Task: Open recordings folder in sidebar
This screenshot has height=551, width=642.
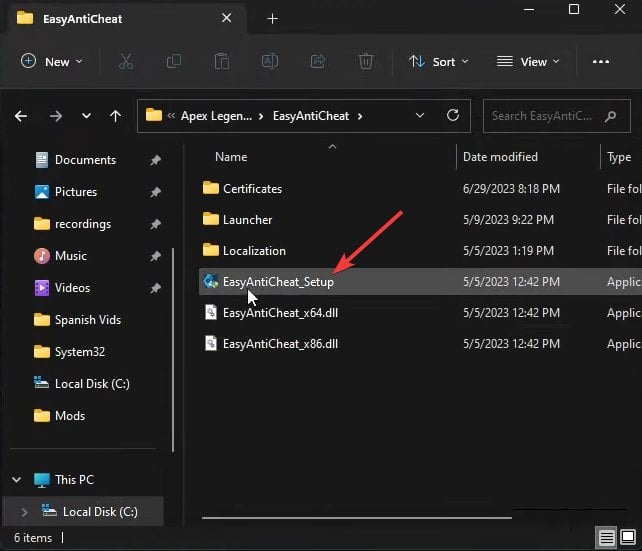Action: point(83,224)
